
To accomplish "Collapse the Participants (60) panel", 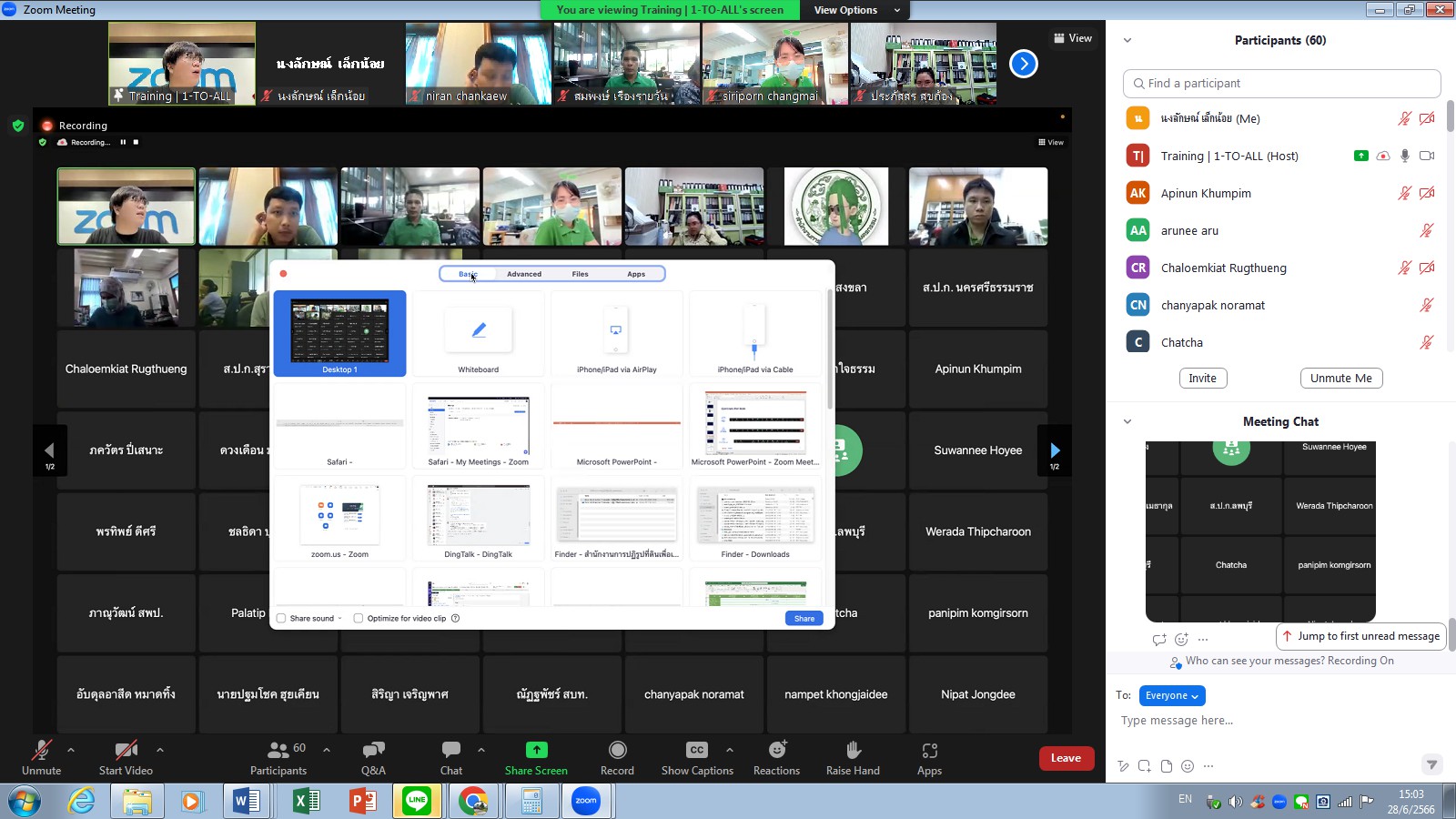I will pyautogui.click(x=1127, y=40).
